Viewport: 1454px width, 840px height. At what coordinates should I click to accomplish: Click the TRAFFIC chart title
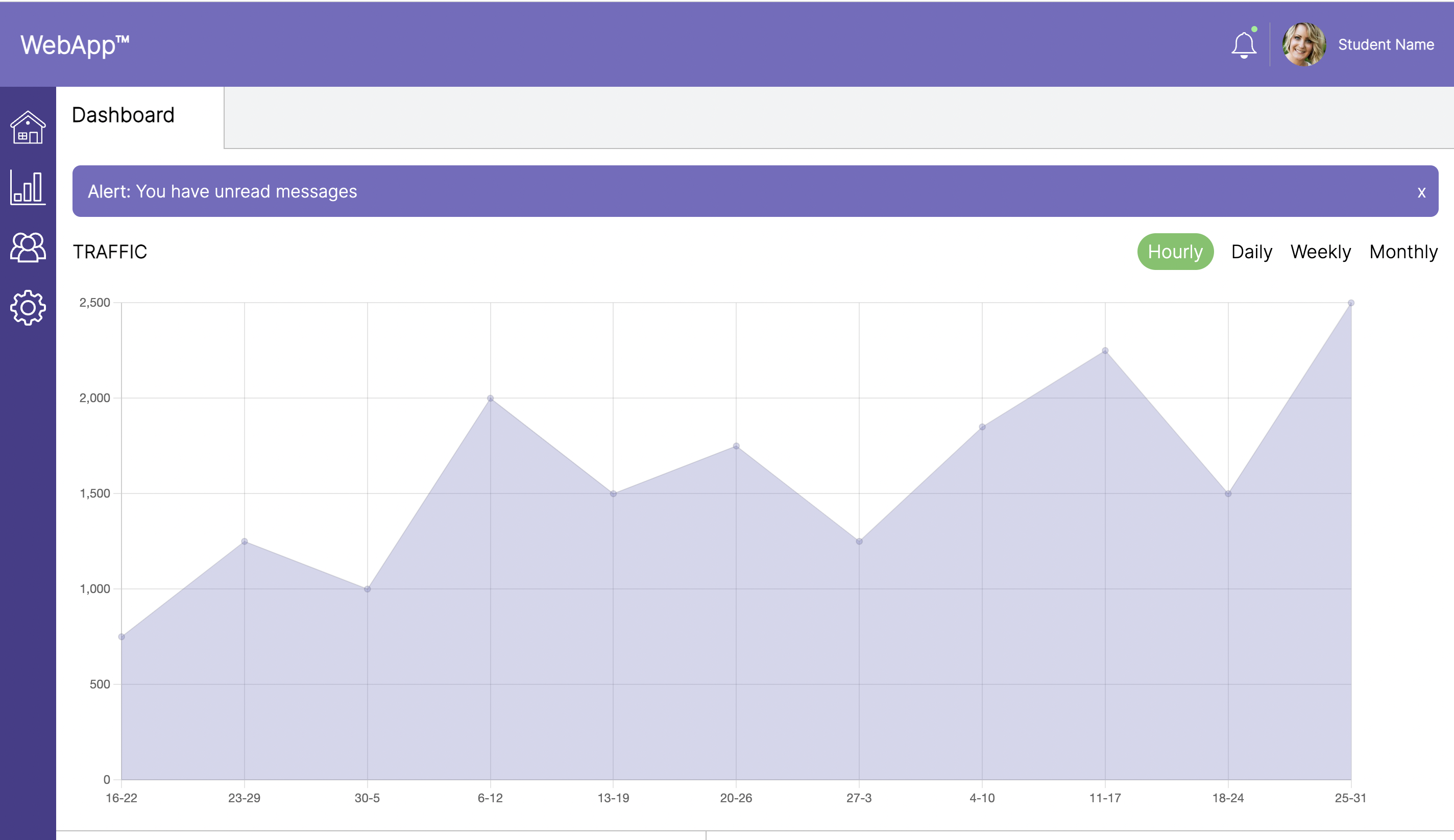pyautogui.click(x=110, y=252)
